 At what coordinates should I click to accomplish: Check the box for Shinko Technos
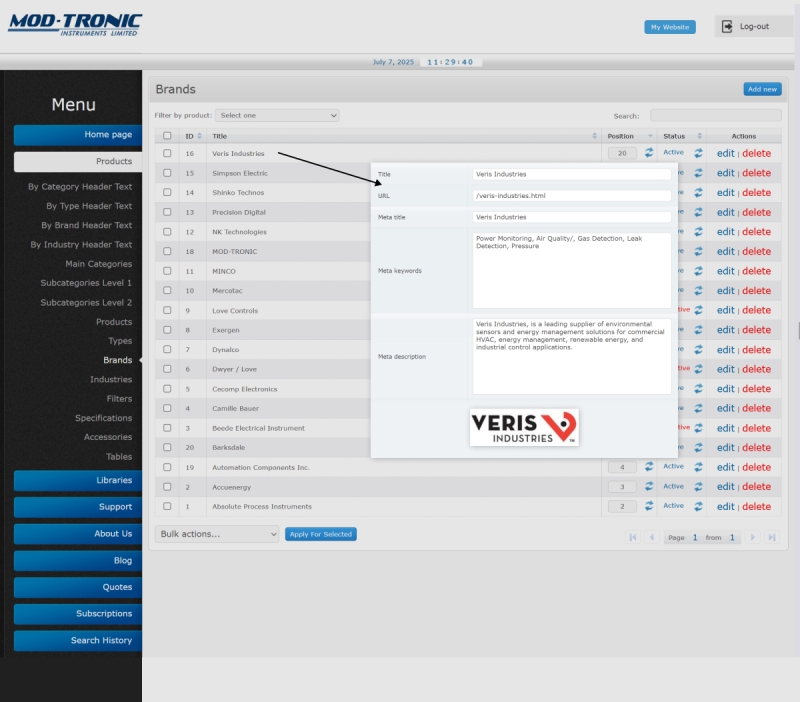[167, 192]
